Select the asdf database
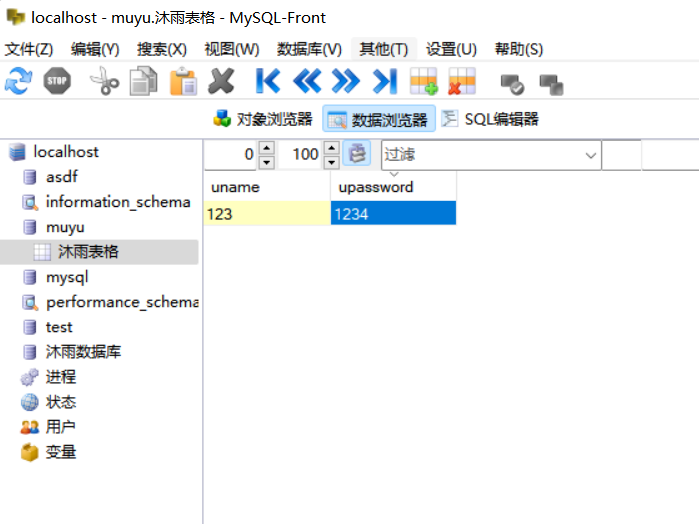The width and height of the screenshot is (699, 524). (62, 177)
